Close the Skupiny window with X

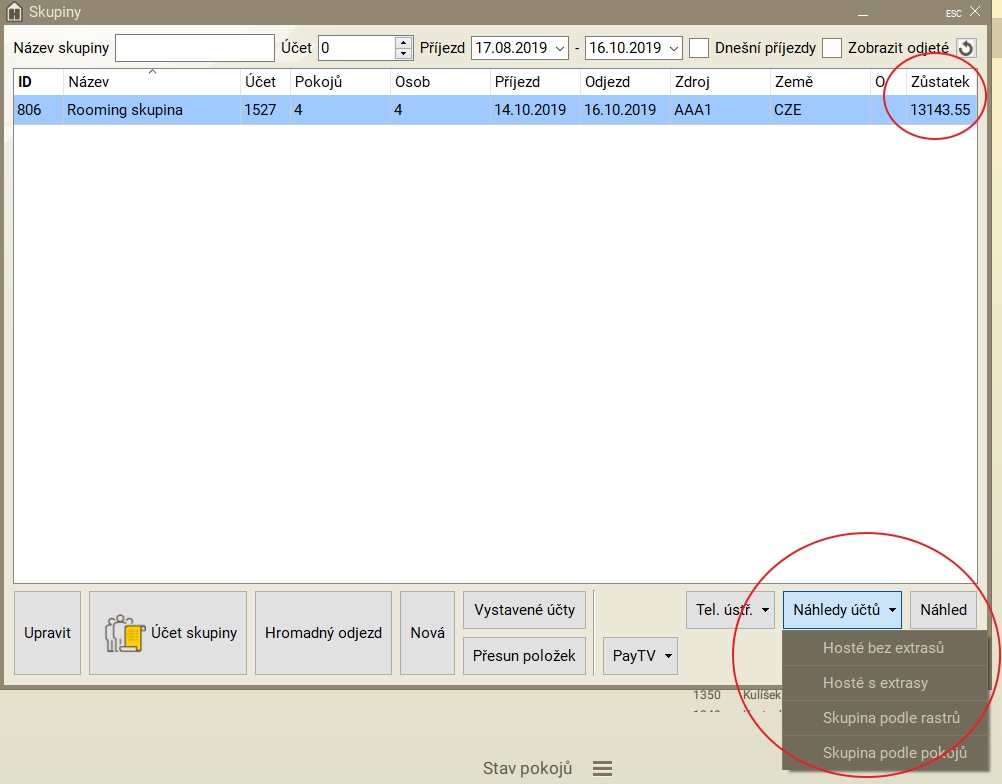tap(975, 12)
